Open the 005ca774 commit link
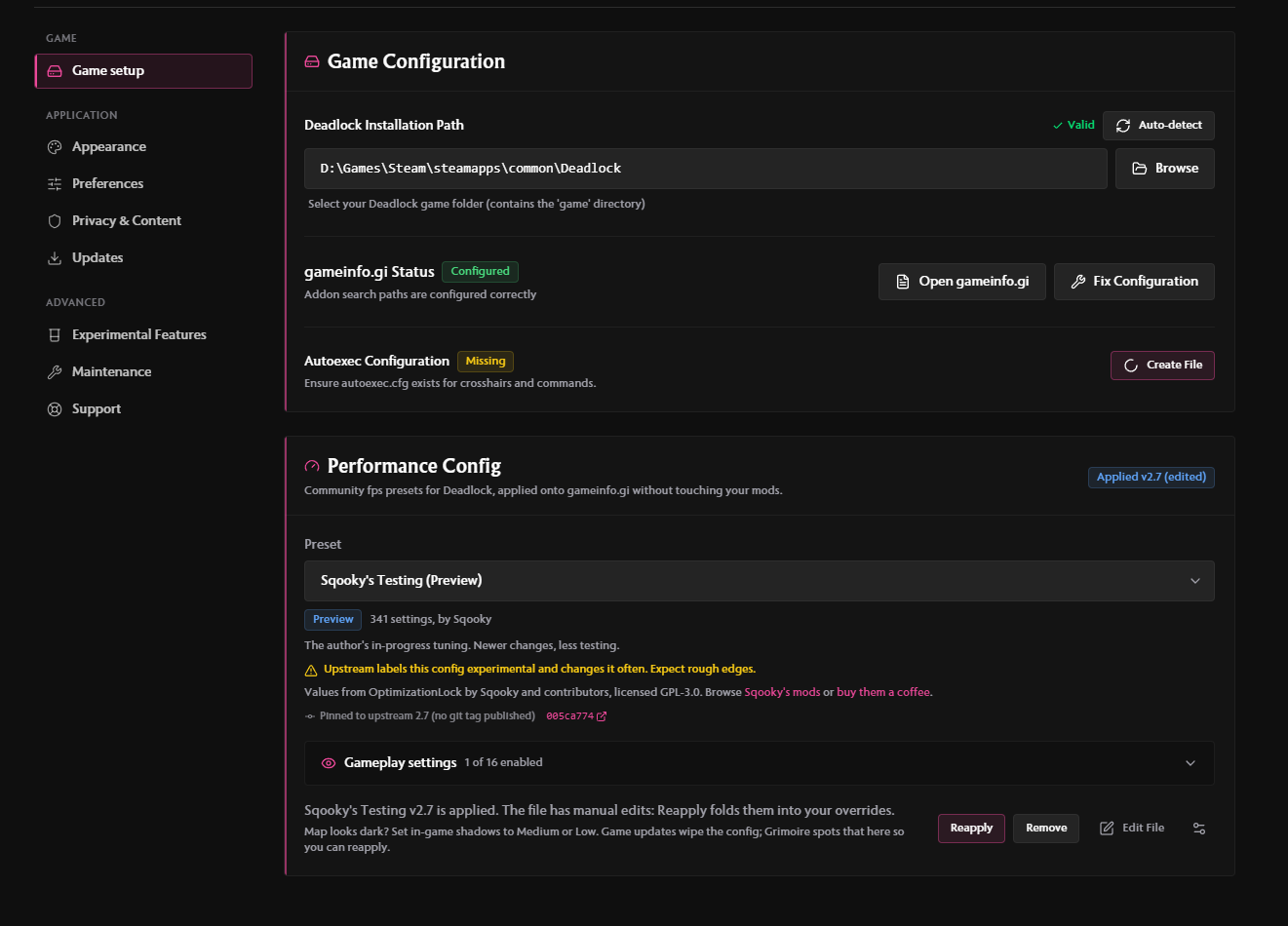The image size is (1288, 926). pos(576,716)
